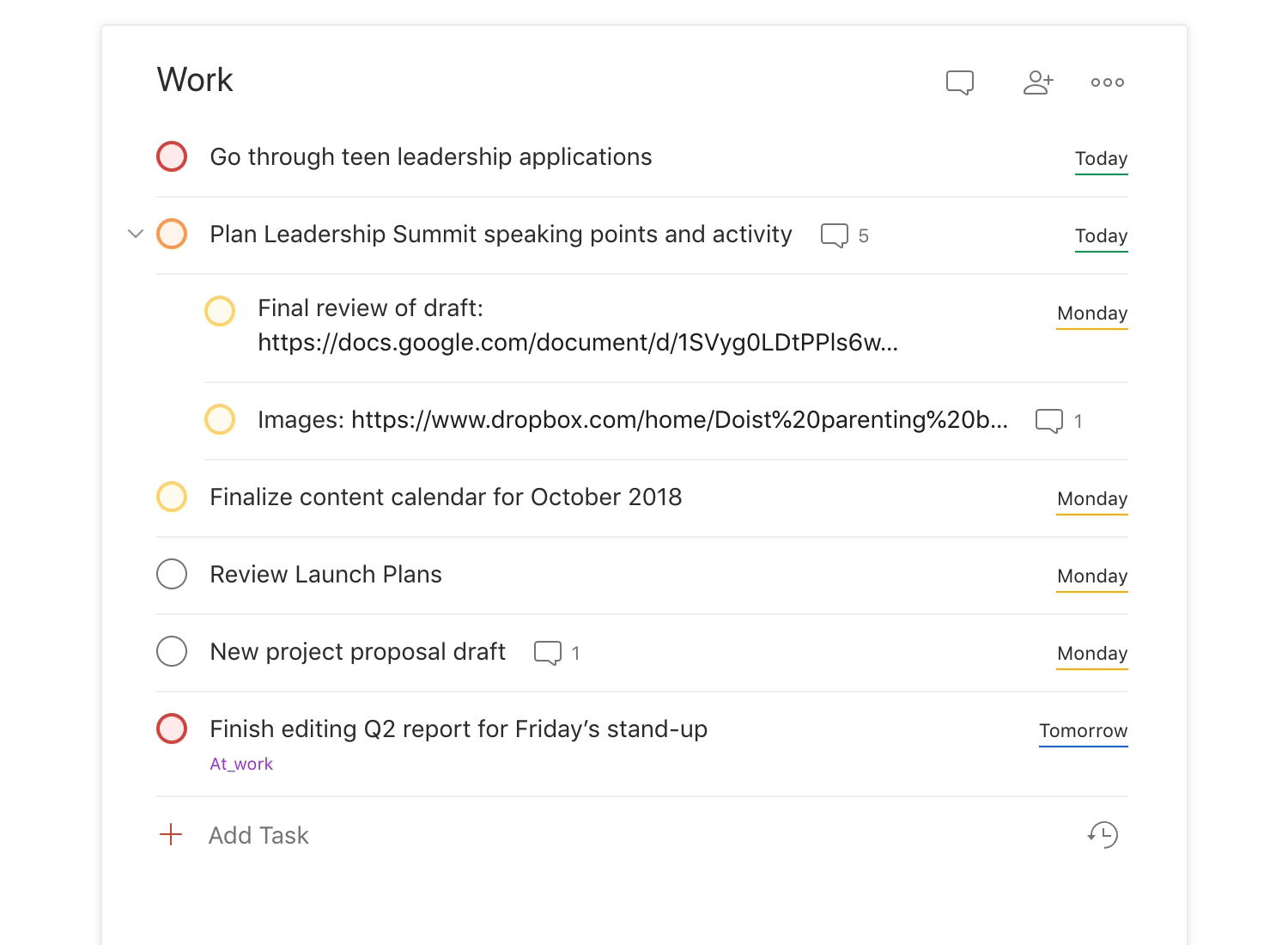1288x945 pixels.
Task: Open comments on Plan Leadership Summit task
Action: coord(835,235)
